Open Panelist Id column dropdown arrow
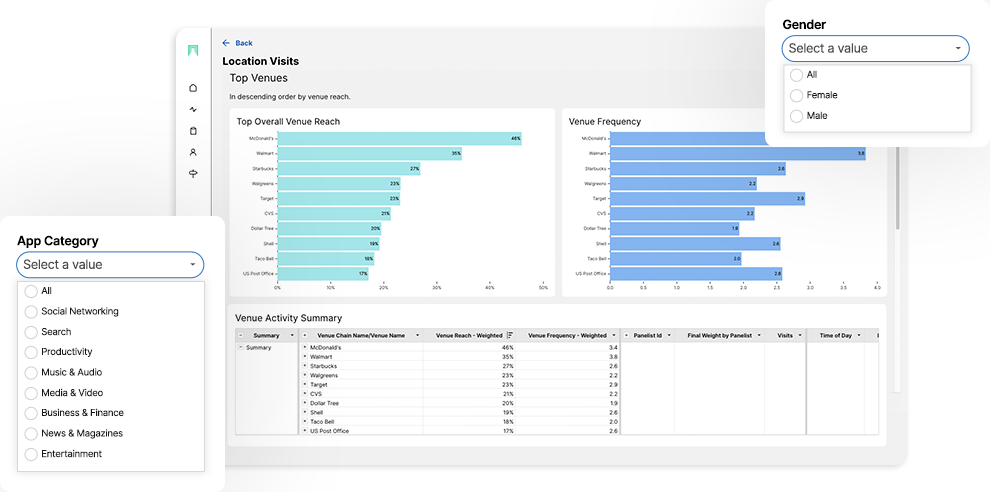The width and height of the screenshot is (990, 492). pos(669,335)
